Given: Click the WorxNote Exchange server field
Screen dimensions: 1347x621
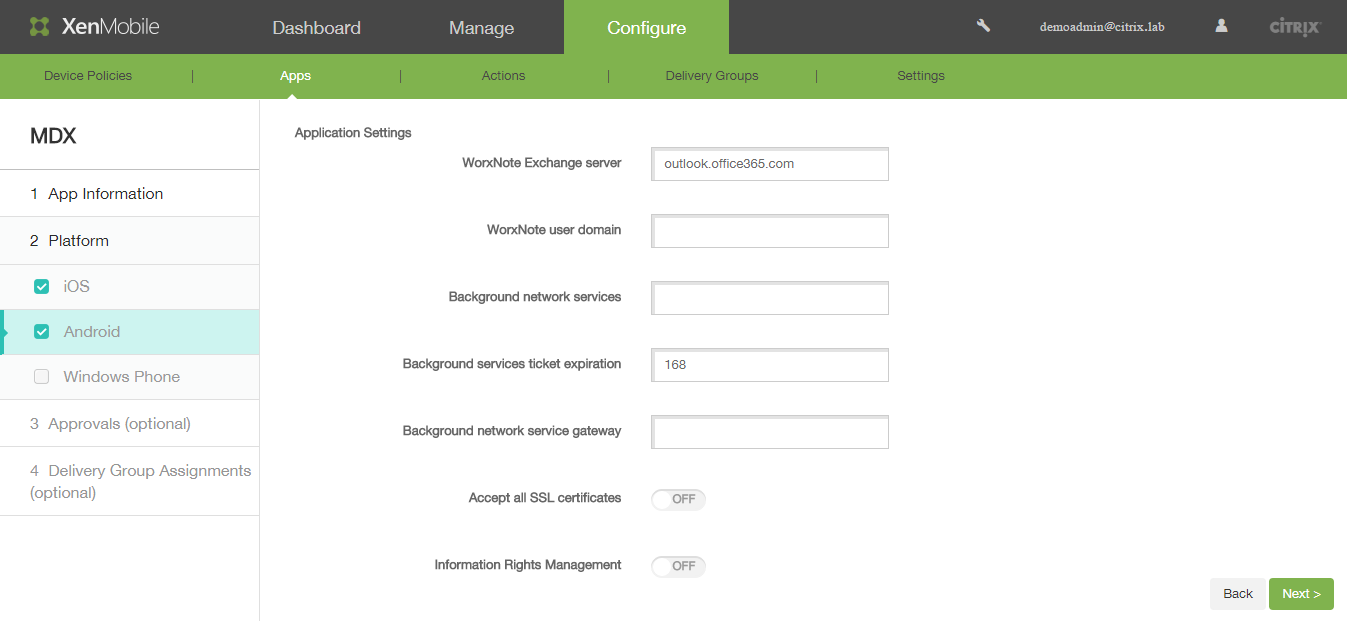Looking at the screenshot, I should (x=769, y=165).
